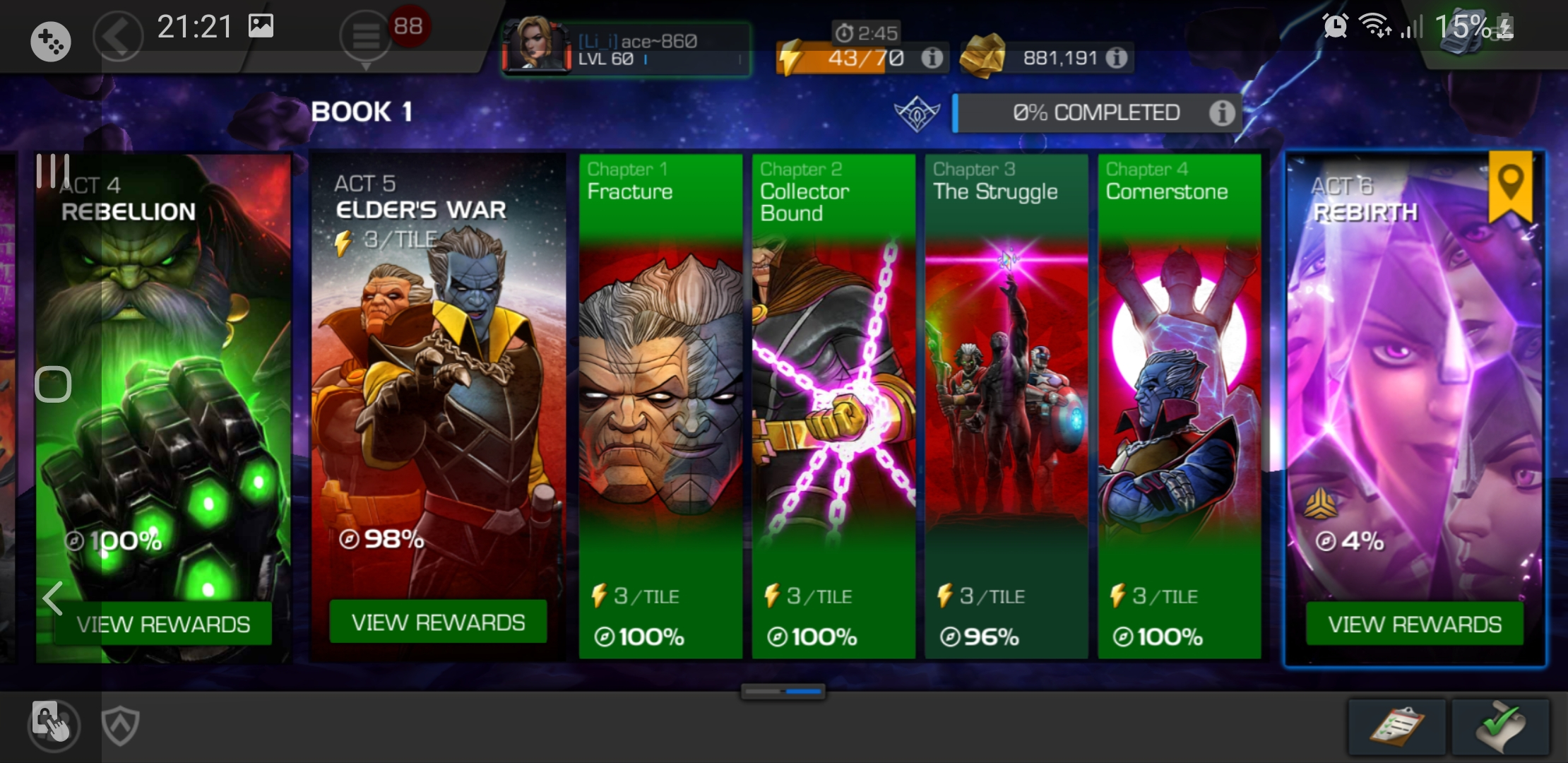The width and height of the screenshot is (1568, 763).
Task: Open the recent apps triple-bar overlay
Action: [53, 170]
